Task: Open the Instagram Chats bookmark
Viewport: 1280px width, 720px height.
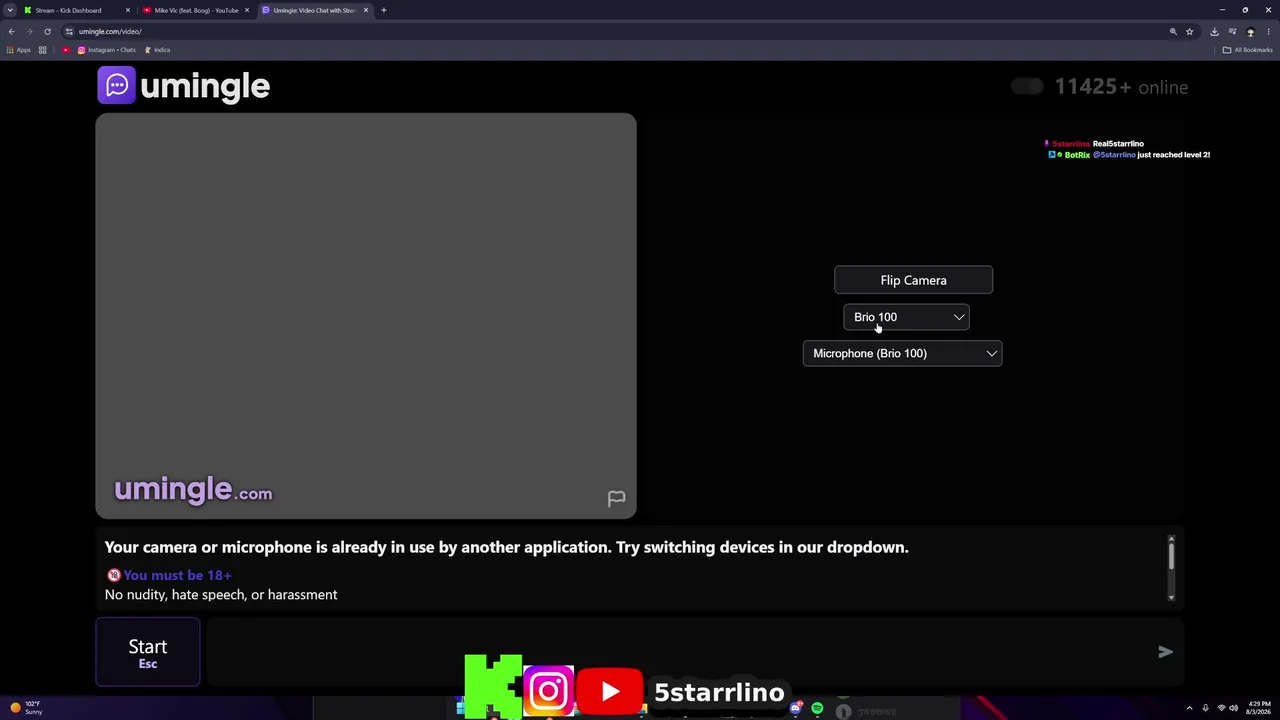Action: tap(106, 50)
